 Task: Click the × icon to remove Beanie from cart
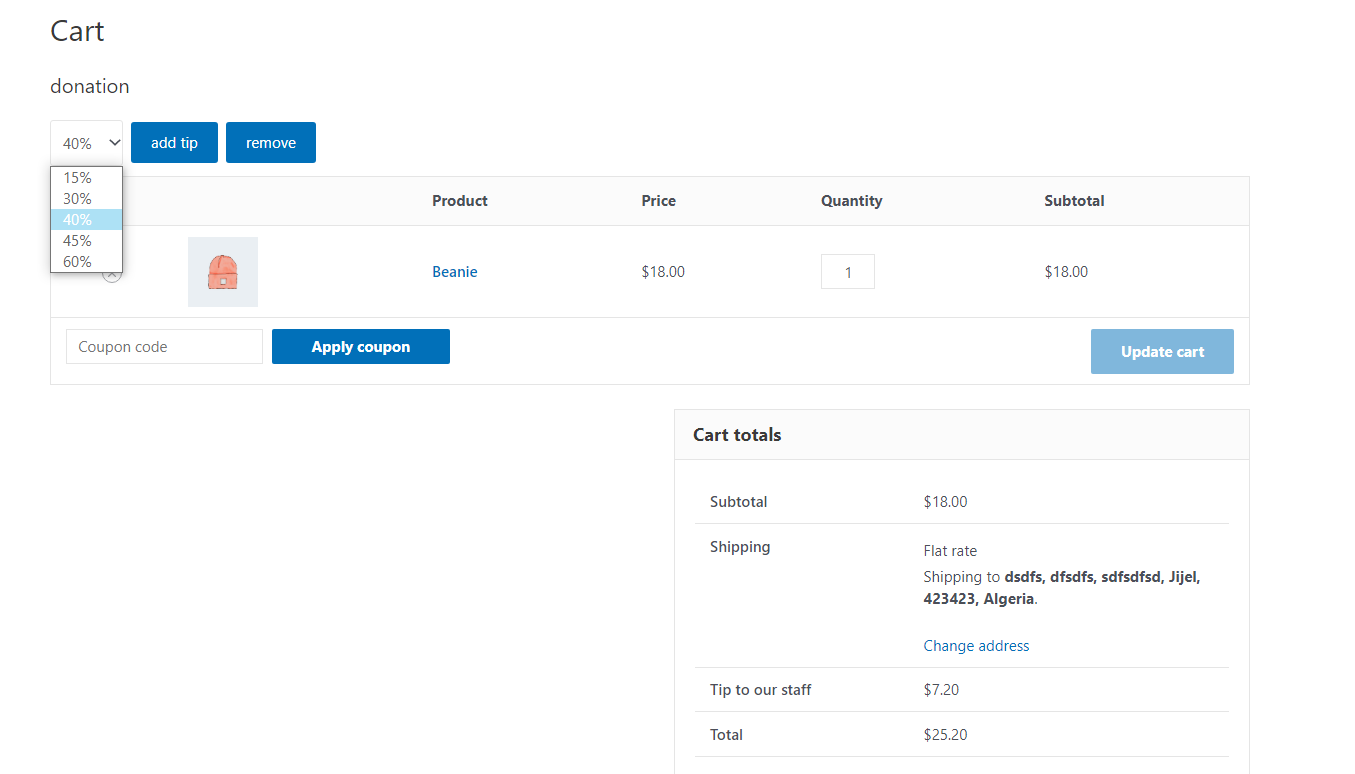(x=111, y=272)
